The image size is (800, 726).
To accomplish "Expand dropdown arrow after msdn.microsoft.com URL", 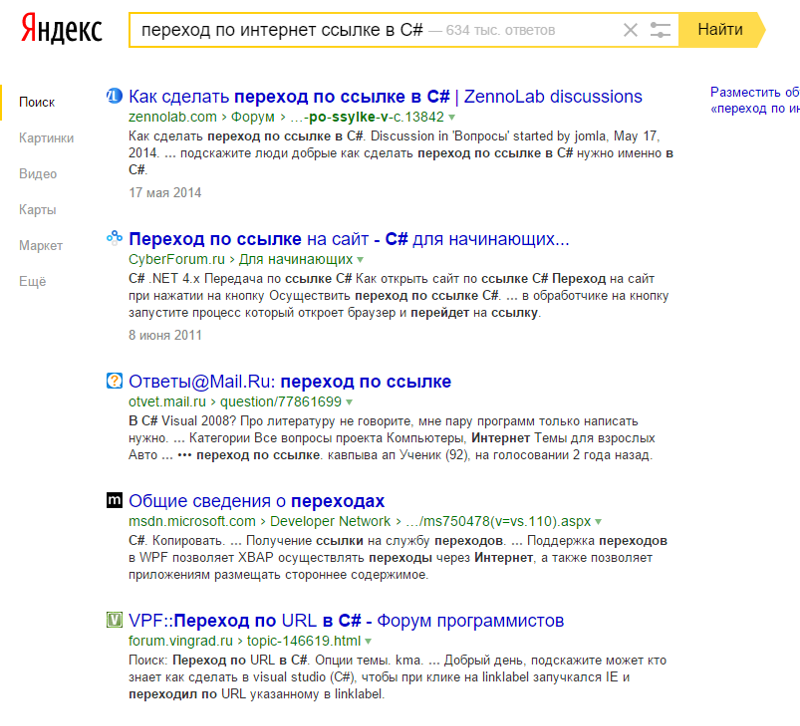I will (598, 522).
